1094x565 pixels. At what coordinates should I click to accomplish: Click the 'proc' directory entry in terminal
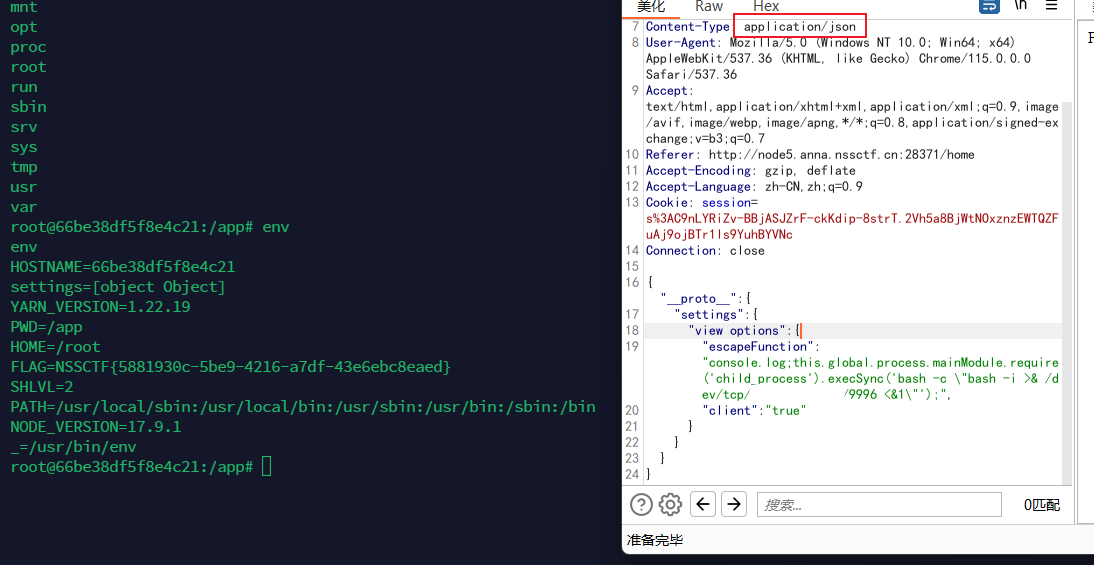29,47
